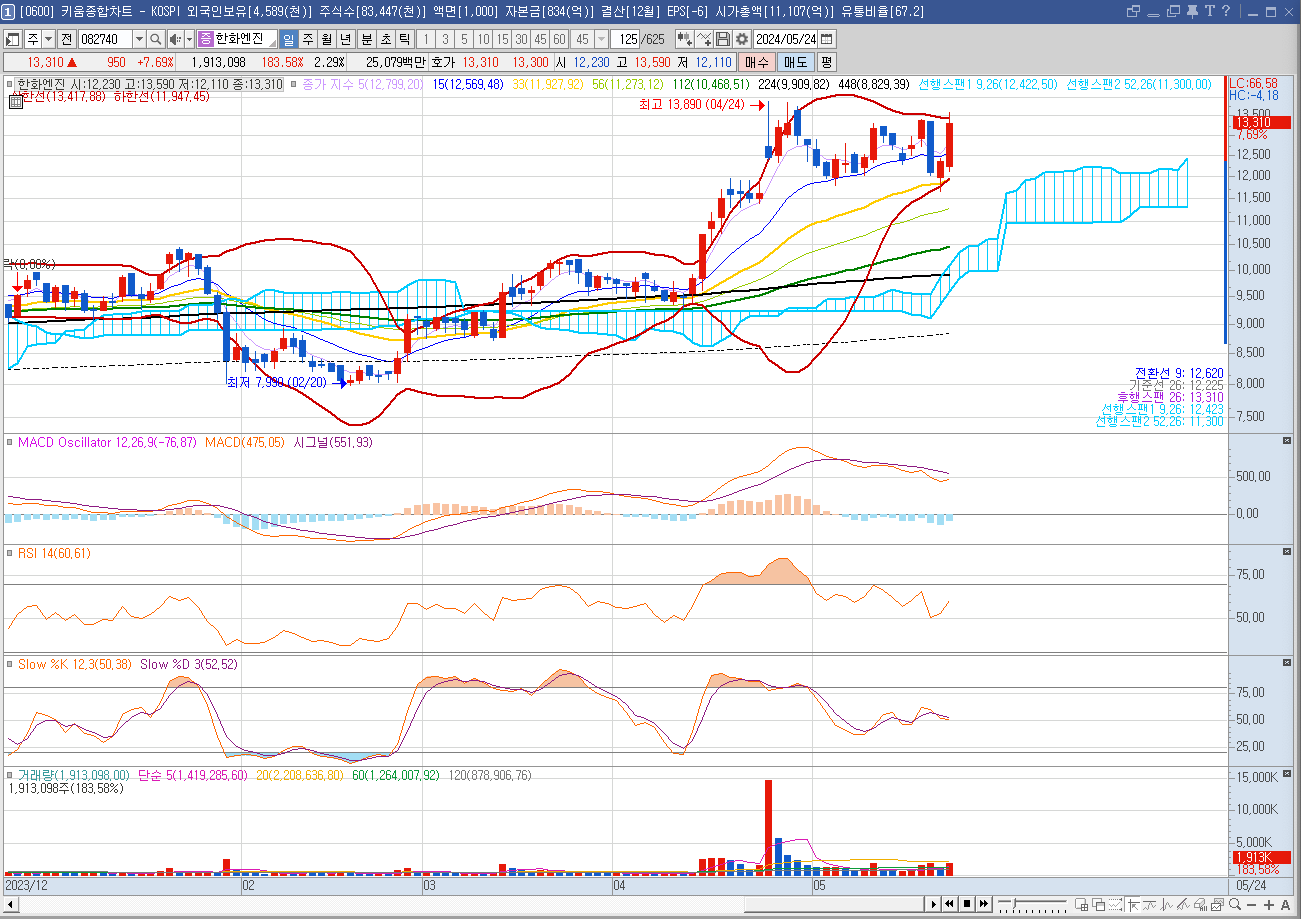Click the floppy disk save icon
This screenshot has width=1301, height=919.
(x=723, y=39)
